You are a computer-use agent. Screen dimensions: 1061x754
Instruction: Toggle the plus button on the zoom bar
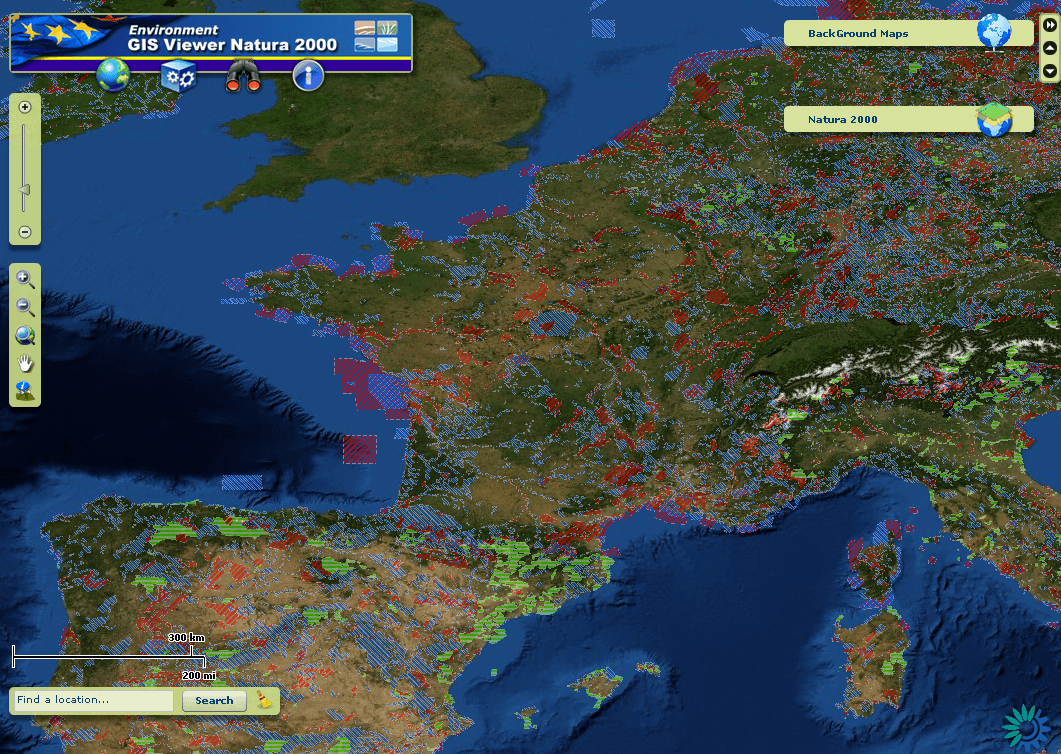[25, 106]
